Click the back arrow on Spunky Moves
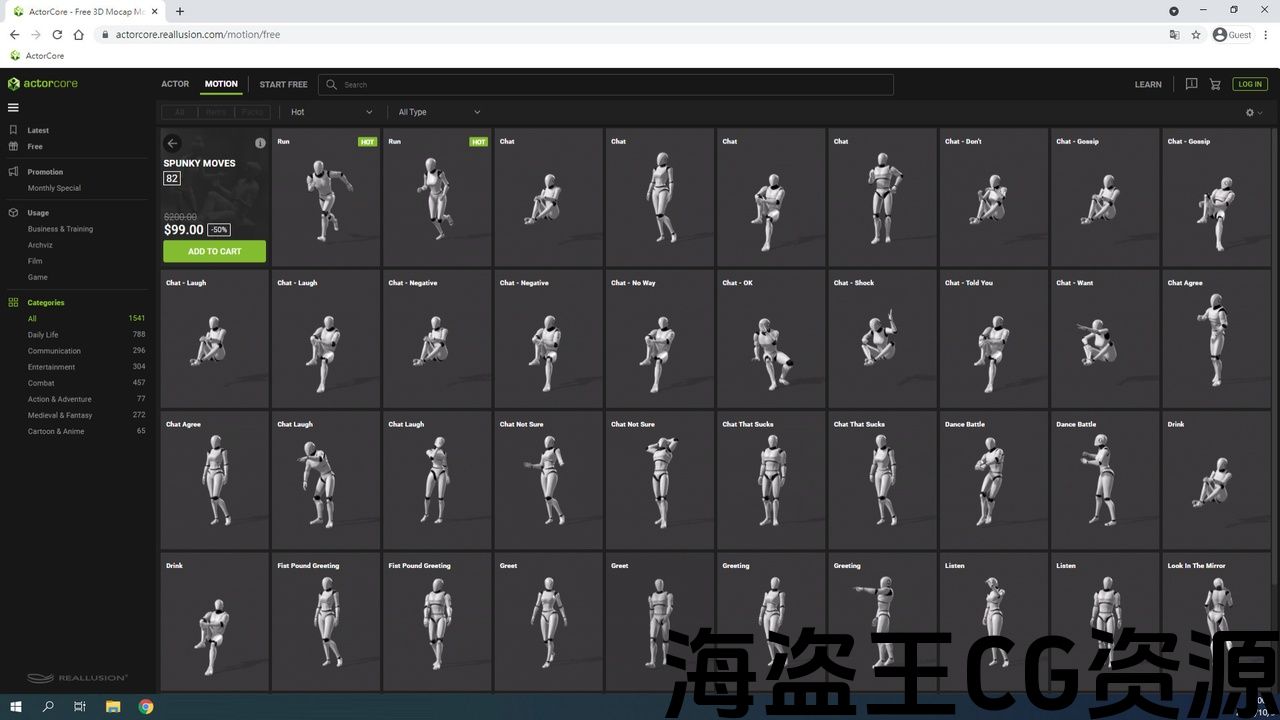 (x=172, y=143)
